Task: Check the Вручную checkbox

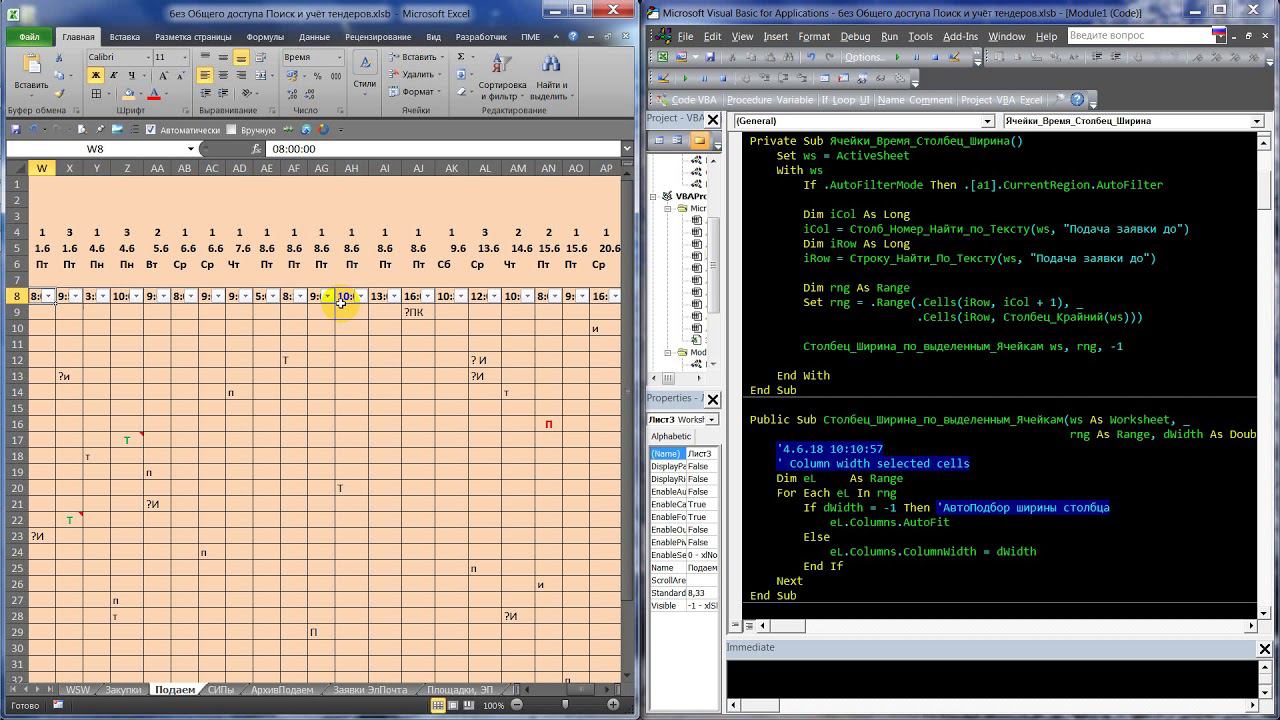Action: [232, 130]
